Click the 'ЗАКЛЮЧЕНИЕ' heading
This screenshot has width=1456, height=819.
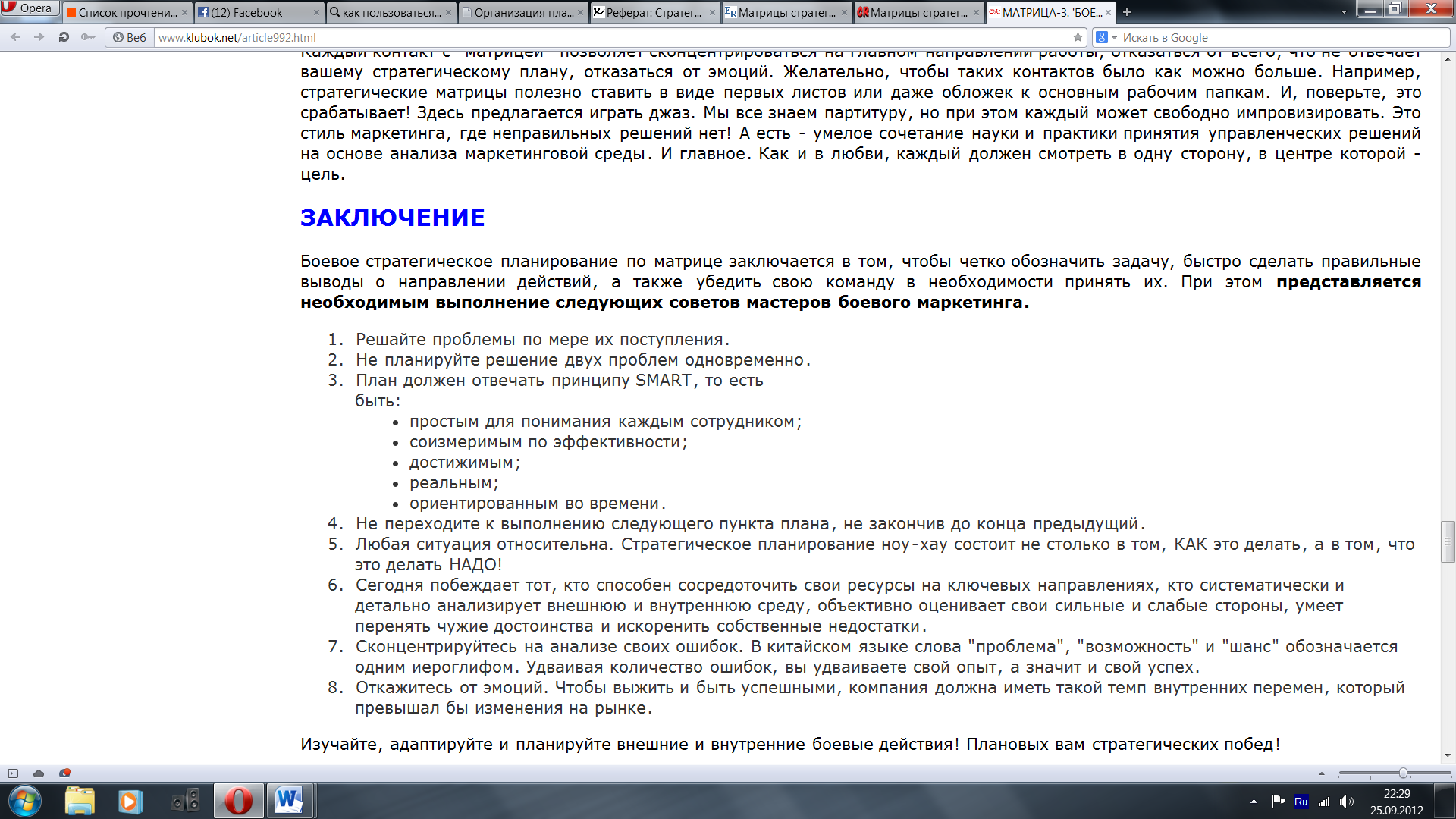[x=392, y=218]
